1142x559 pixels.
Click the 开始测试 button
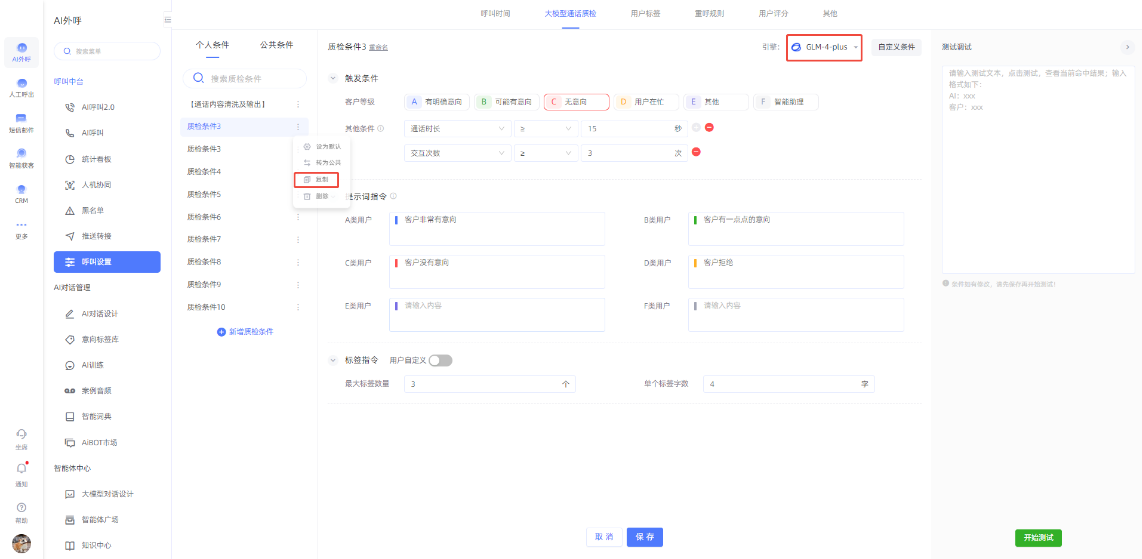tap(1037, 538)
